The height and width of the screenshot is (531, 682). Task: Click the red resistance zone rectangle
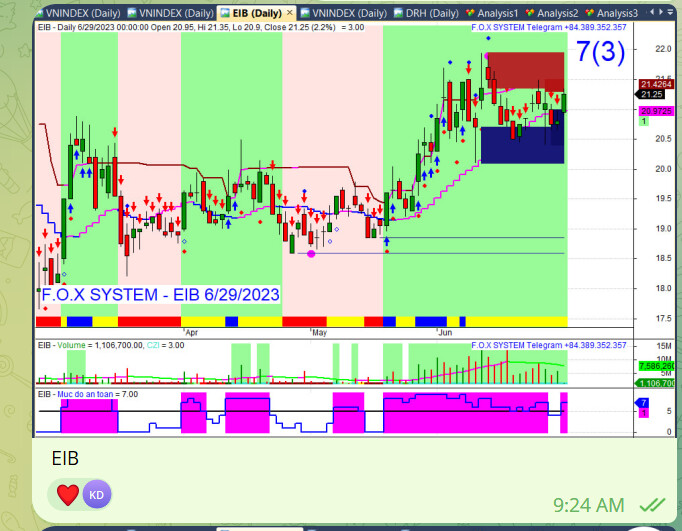(x=526, y=70)
